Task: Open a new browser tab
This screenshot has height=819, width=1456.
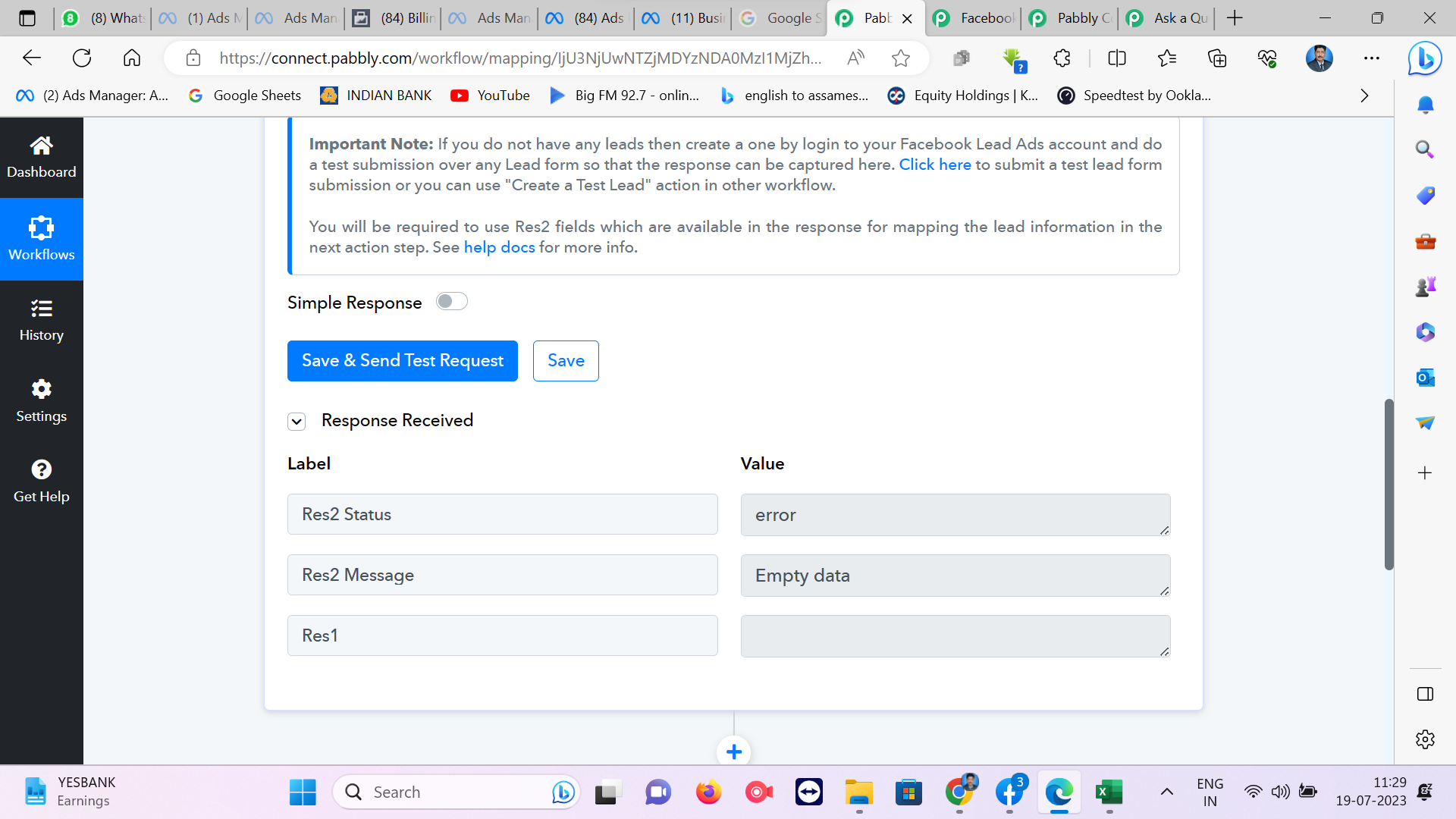Action: click(x=1235, y=18)
